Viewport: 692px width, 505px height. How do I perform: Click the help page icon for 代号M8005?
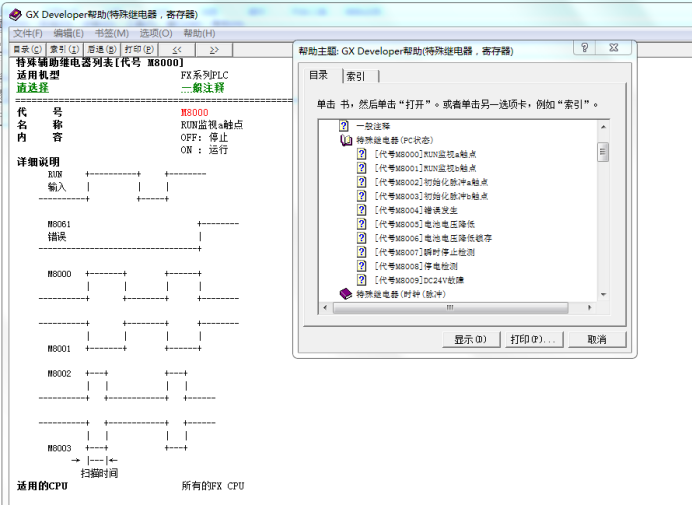point(361,224)
